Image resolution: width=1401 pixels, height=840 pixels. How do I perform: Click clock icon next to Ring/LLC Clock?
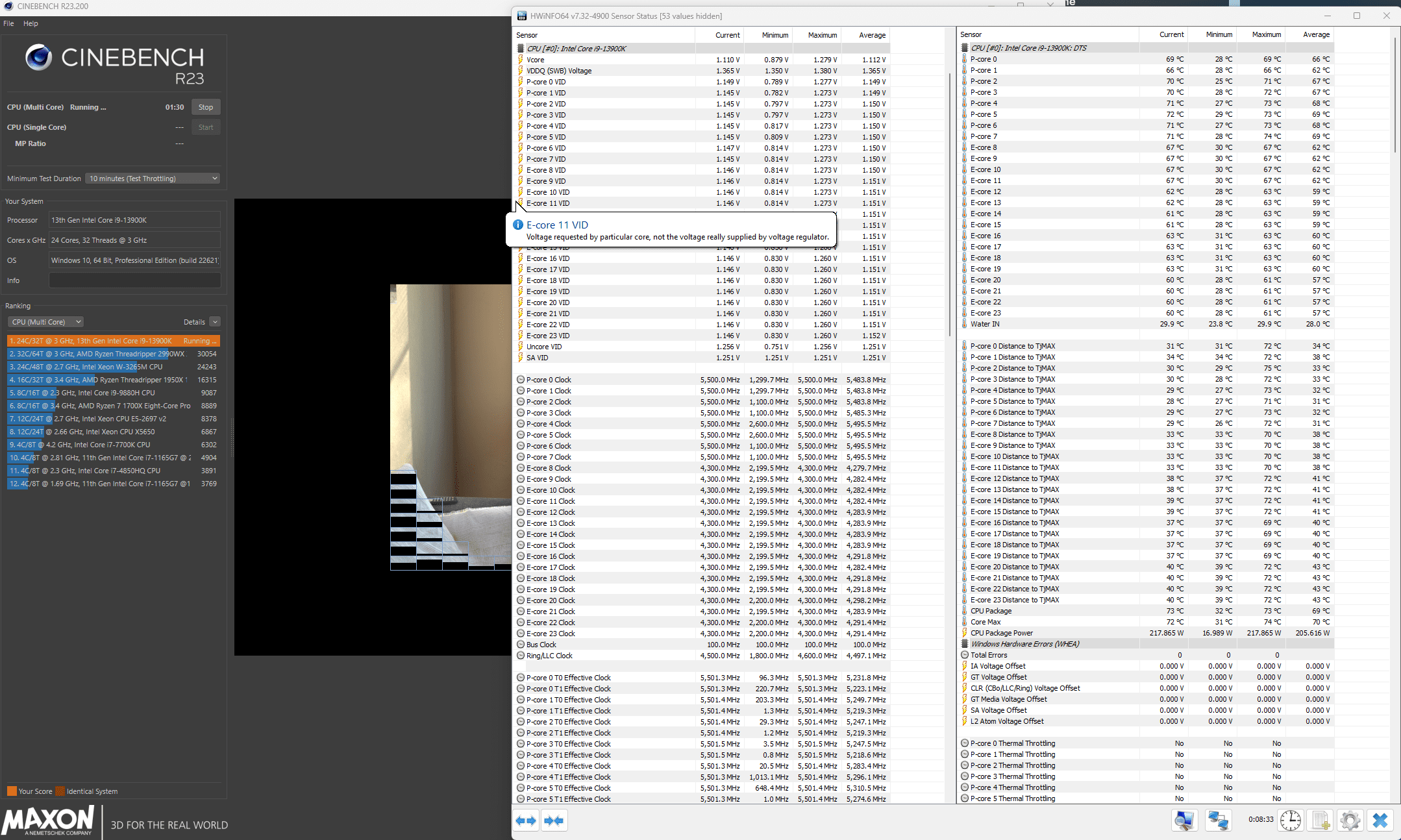520,656
